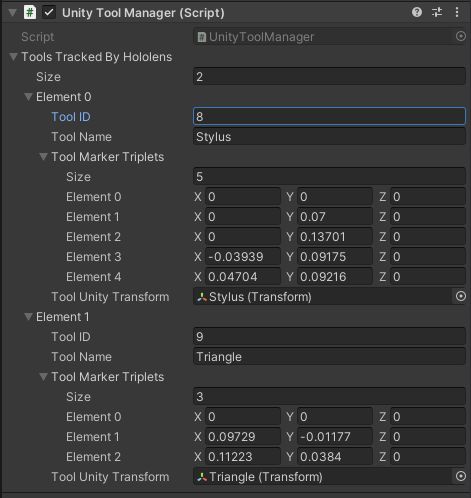471x498 pixels.
Task: Collapse the Unity Tool Manager component
Action: click(13, 13)
